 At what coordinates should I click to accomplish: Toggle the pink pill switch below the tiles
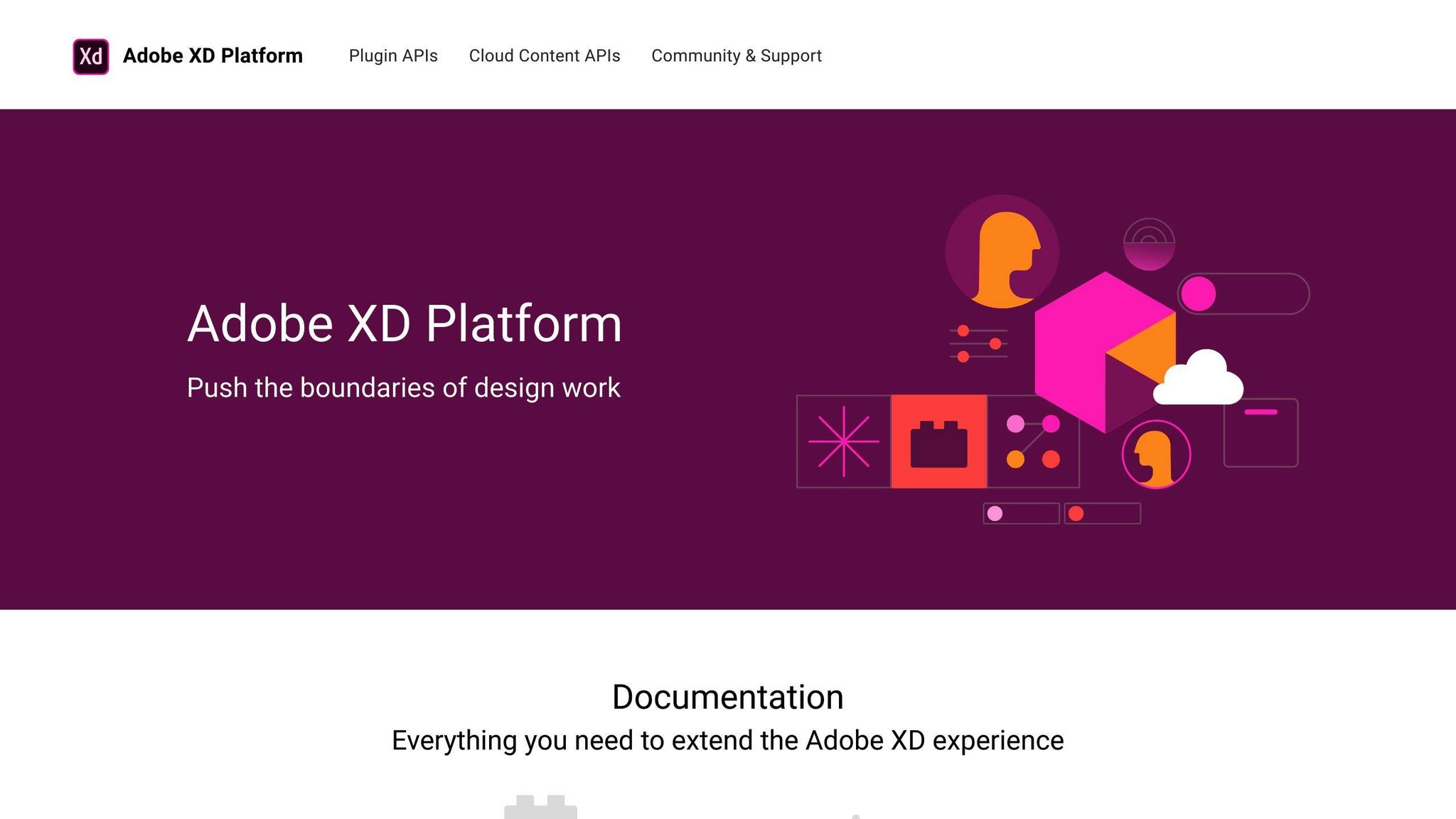tap(1020, 512)
